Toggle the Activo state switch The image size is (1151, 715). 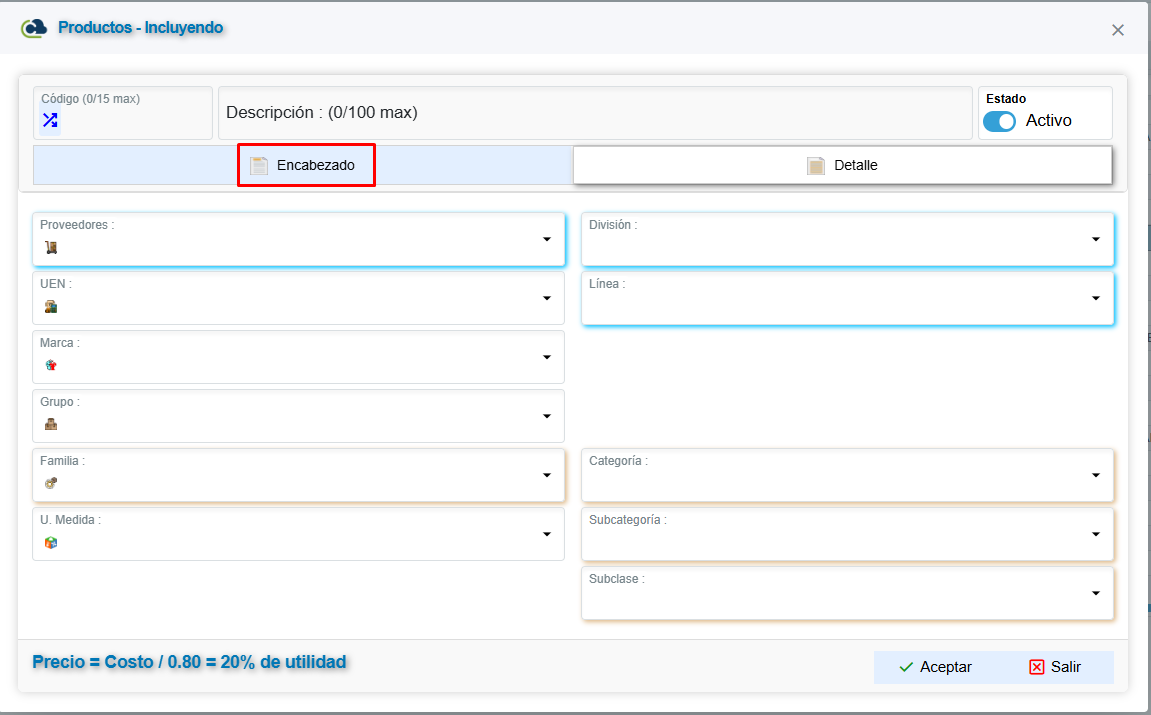coord(999,121)
